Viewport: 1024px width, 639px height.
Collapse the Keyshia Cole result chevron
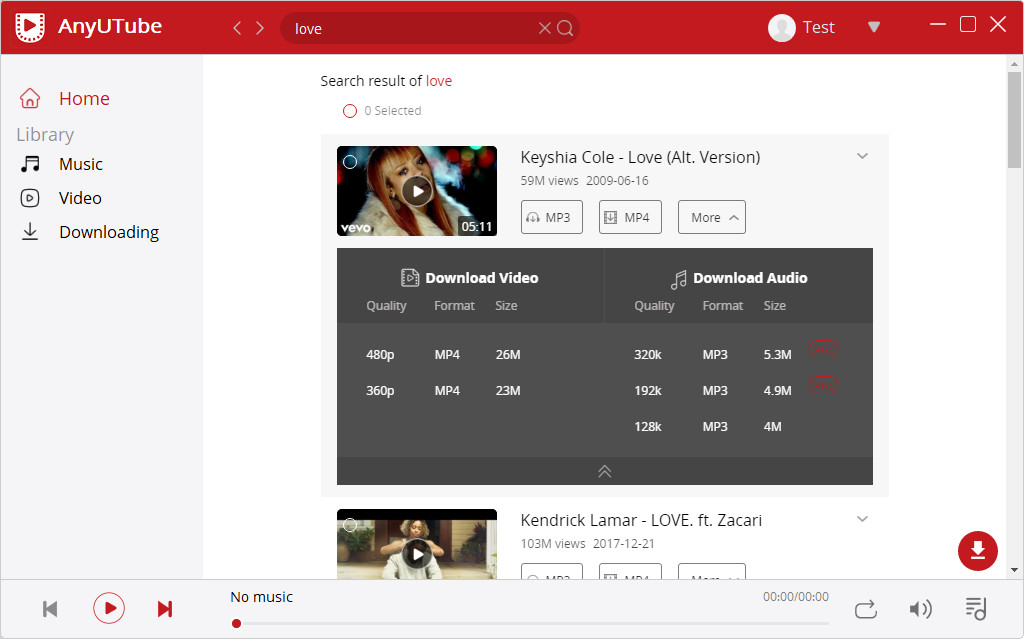pos(862,156)
